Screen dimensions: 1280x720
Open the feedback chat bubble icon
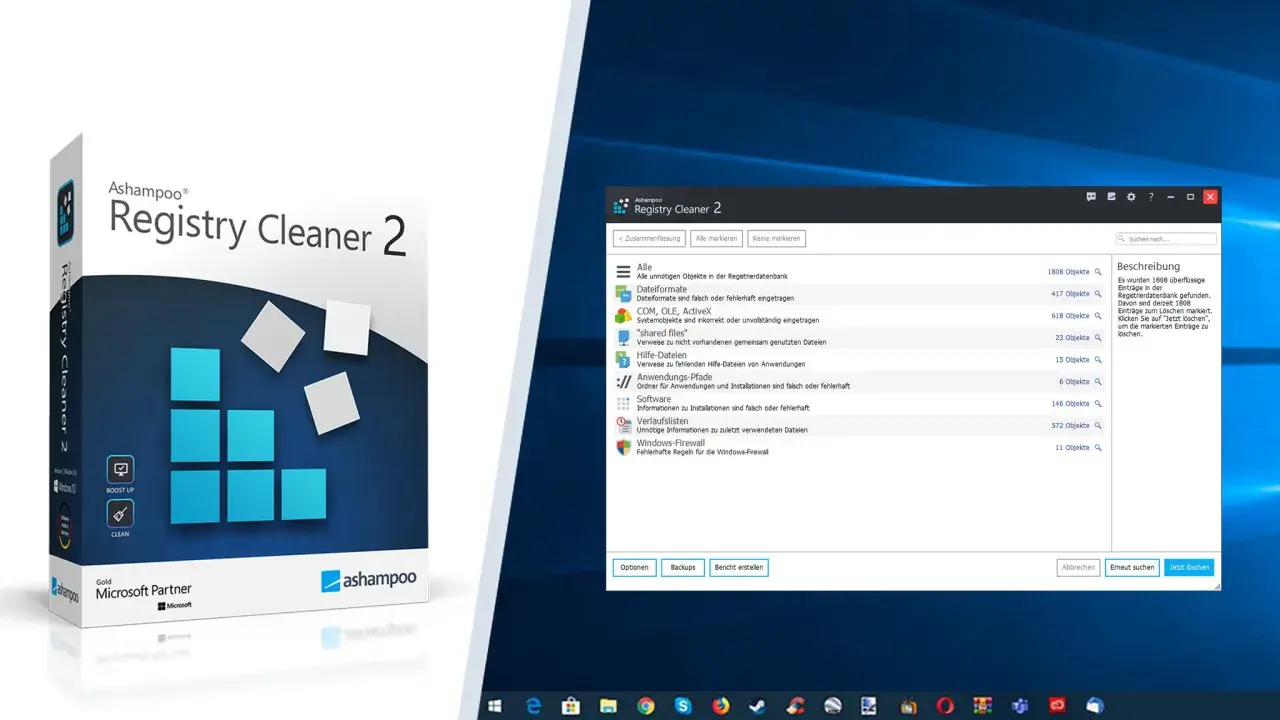tap(1091, 197)
